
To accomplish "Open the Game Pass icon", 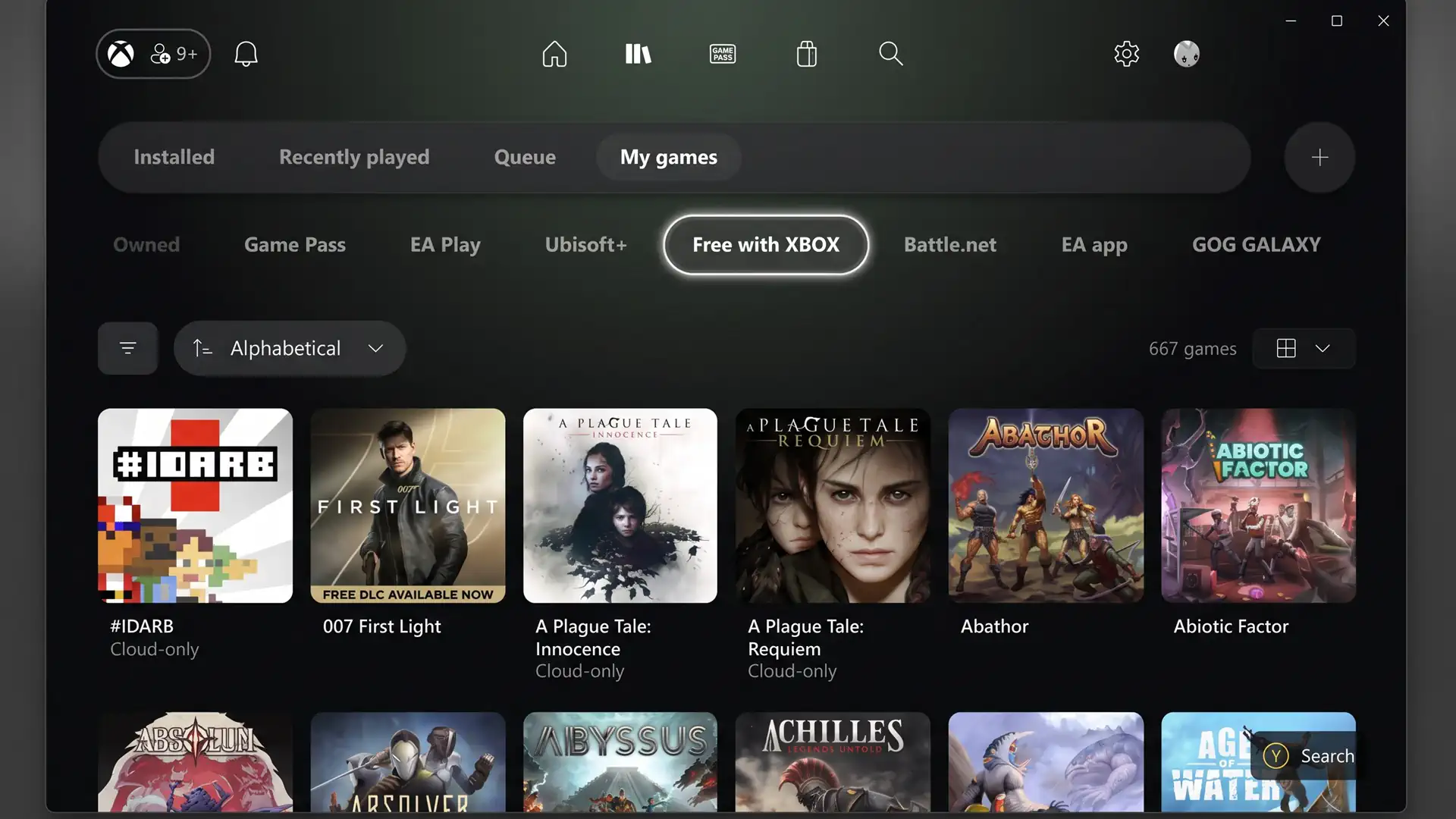I will pyautogui.click(x=722, y=54).
